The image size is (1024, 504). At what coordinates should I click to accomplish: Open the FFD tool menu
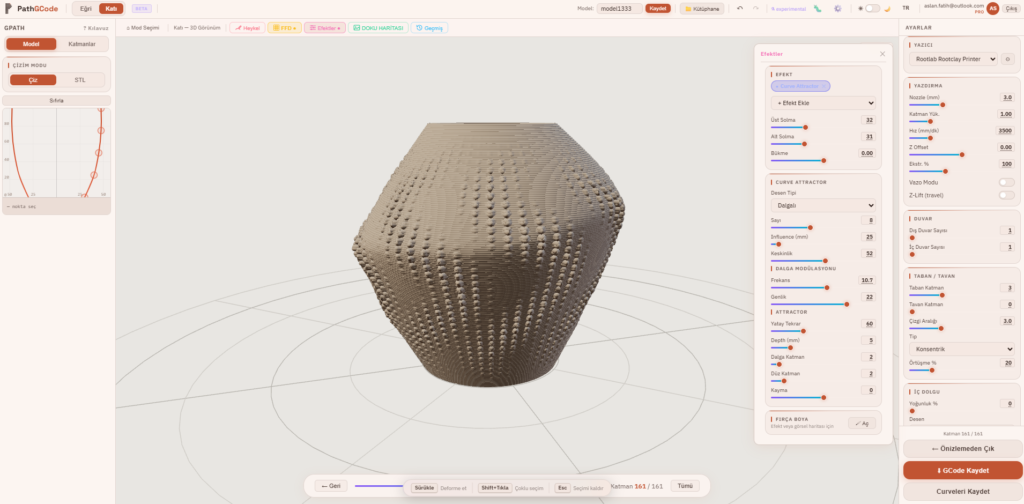tap(285, 28)
